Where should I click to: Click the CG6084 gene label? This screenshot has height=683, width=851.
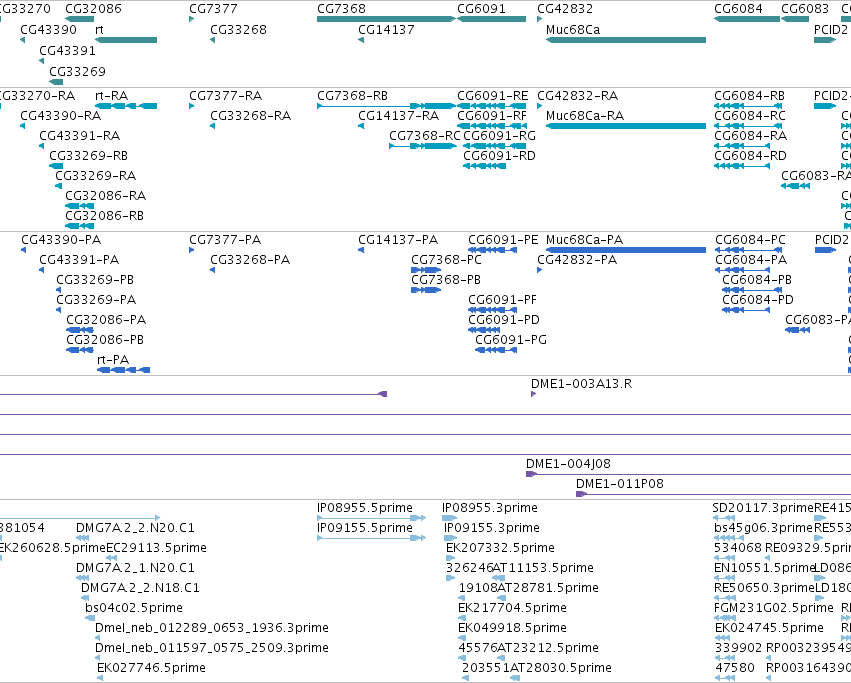739,9
